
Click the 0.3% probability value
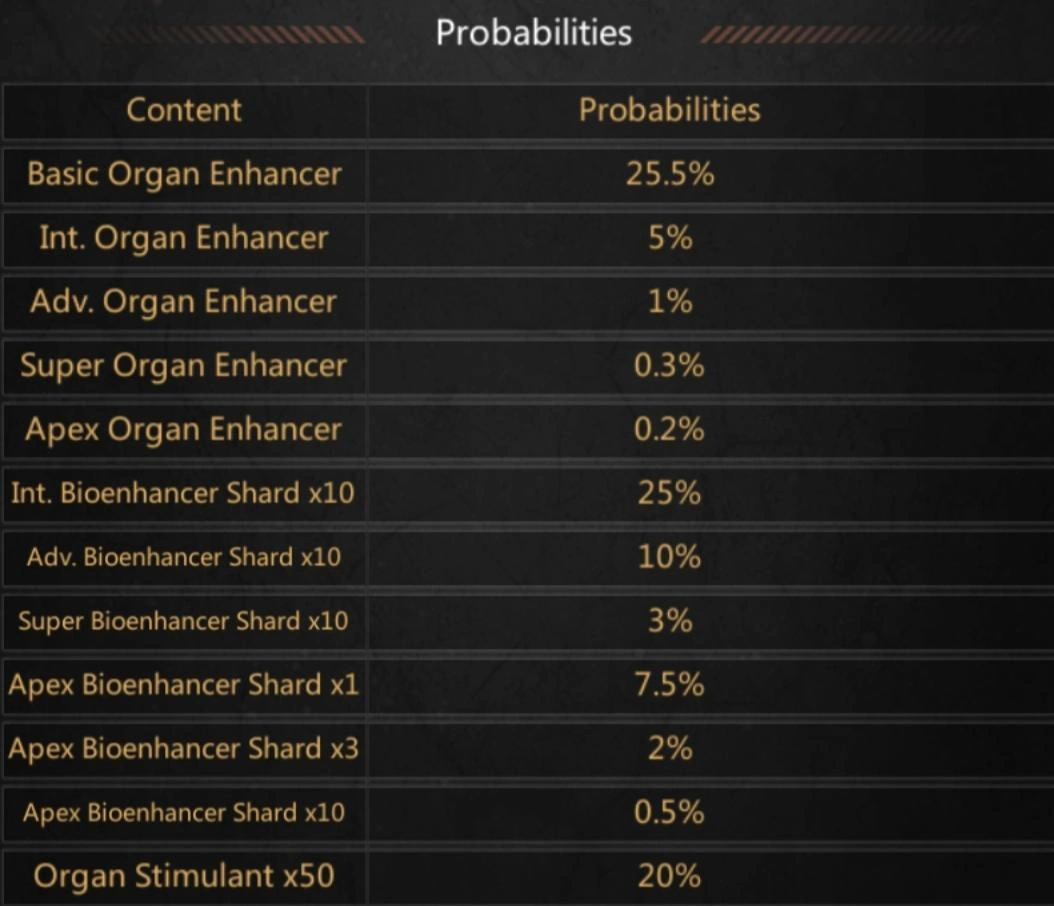pos(669,366)
